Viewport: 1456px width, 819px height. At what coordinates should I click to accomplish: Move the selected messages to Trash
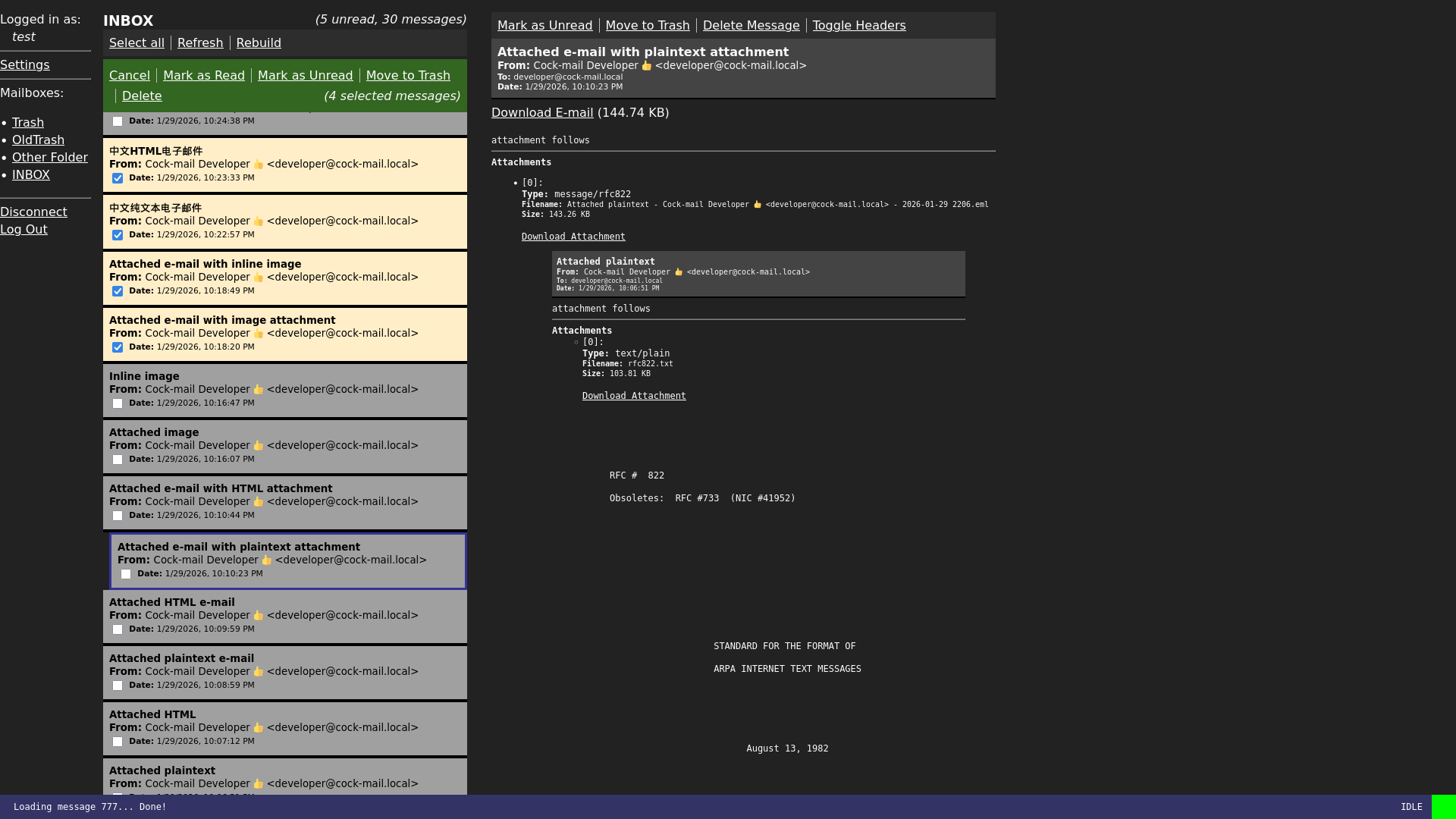(408, 75)
